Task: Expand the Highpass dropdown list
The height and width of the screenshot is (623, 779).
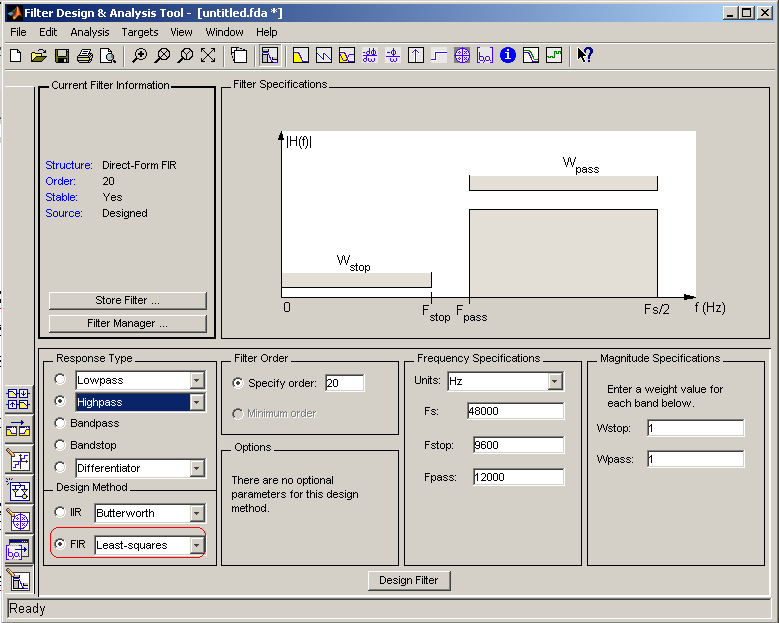Action: tap(197, 402)
